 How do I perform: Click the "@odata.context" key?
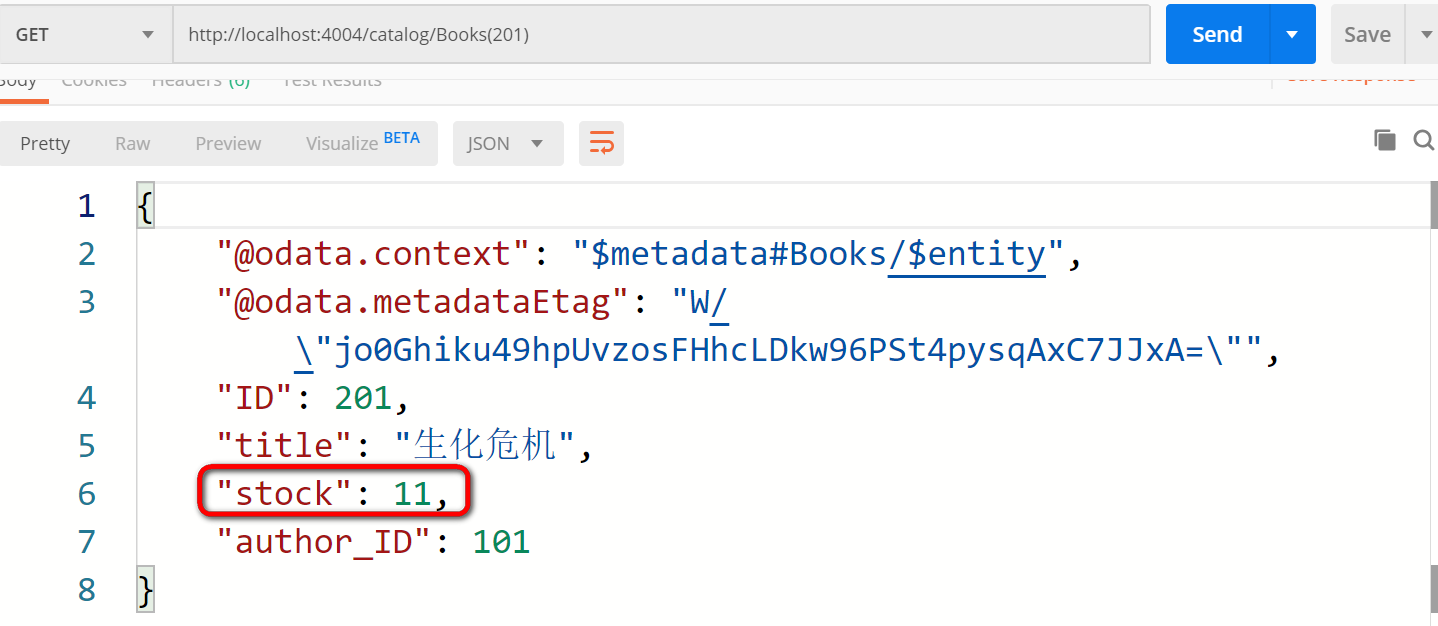374,254
